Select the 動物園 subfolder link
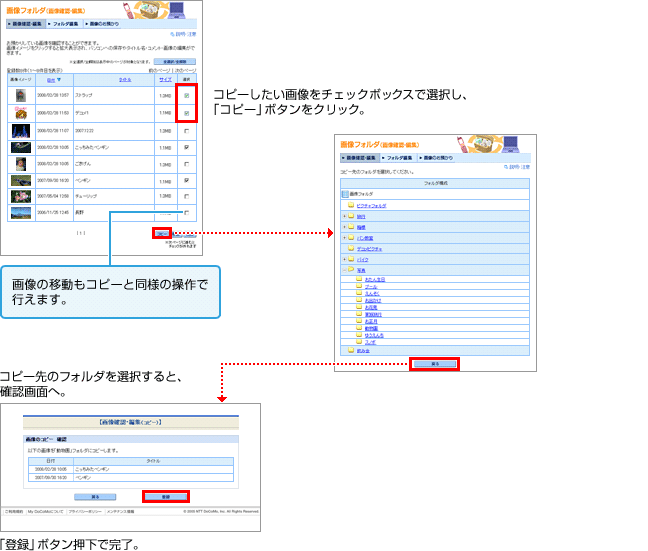This screenshot has height=551, width=648. click(371, 329)
